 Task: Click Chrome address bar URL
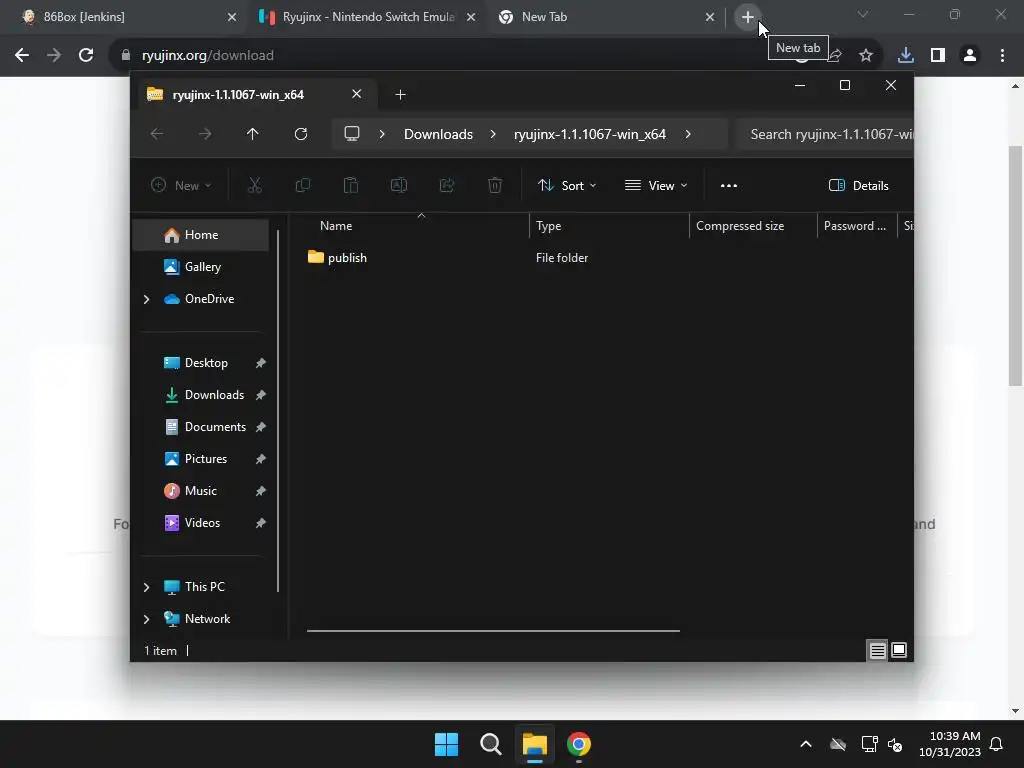[208, 55]
